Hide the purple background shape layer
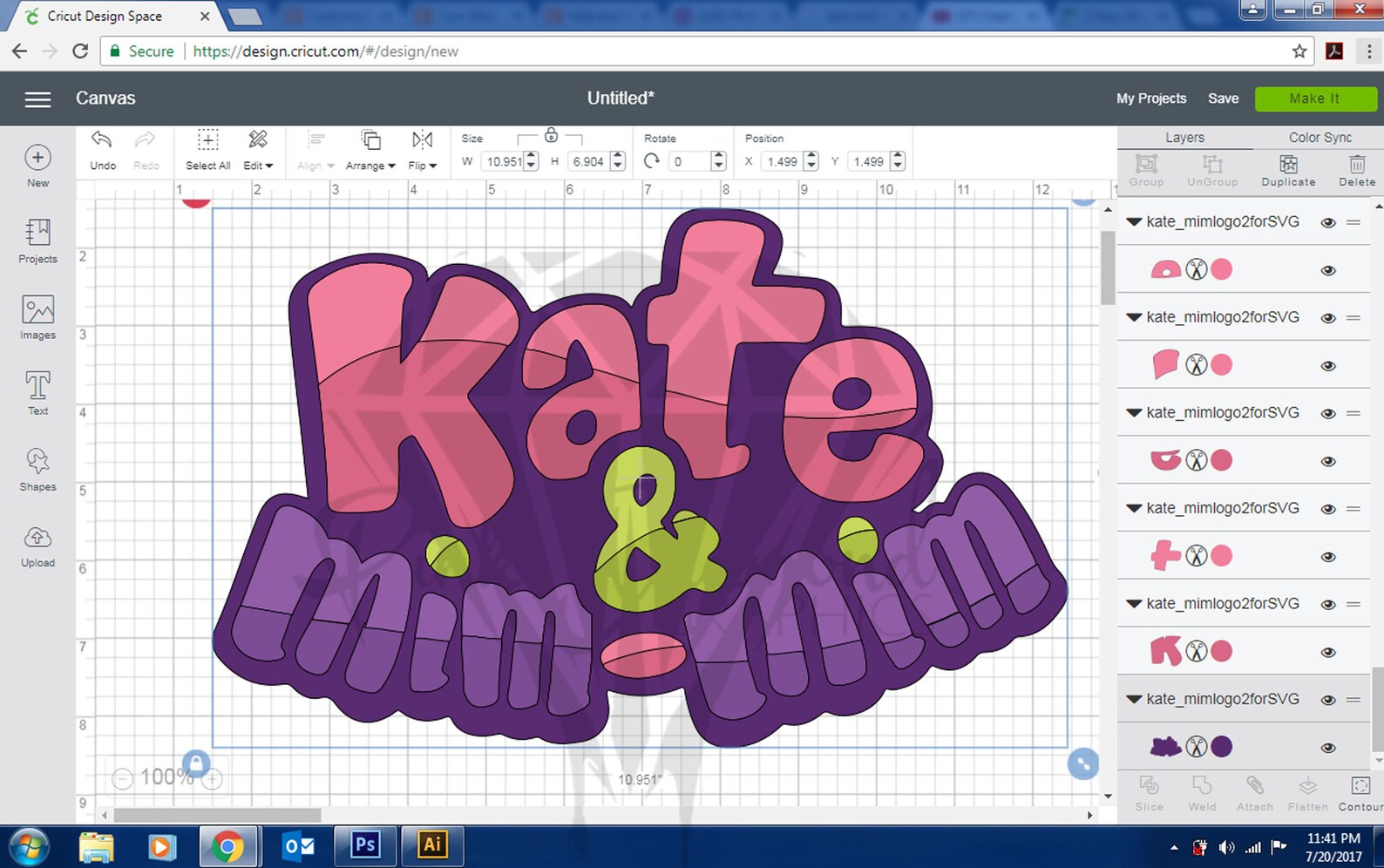Screen dimensions: 1384x868 pos(1328,748)
